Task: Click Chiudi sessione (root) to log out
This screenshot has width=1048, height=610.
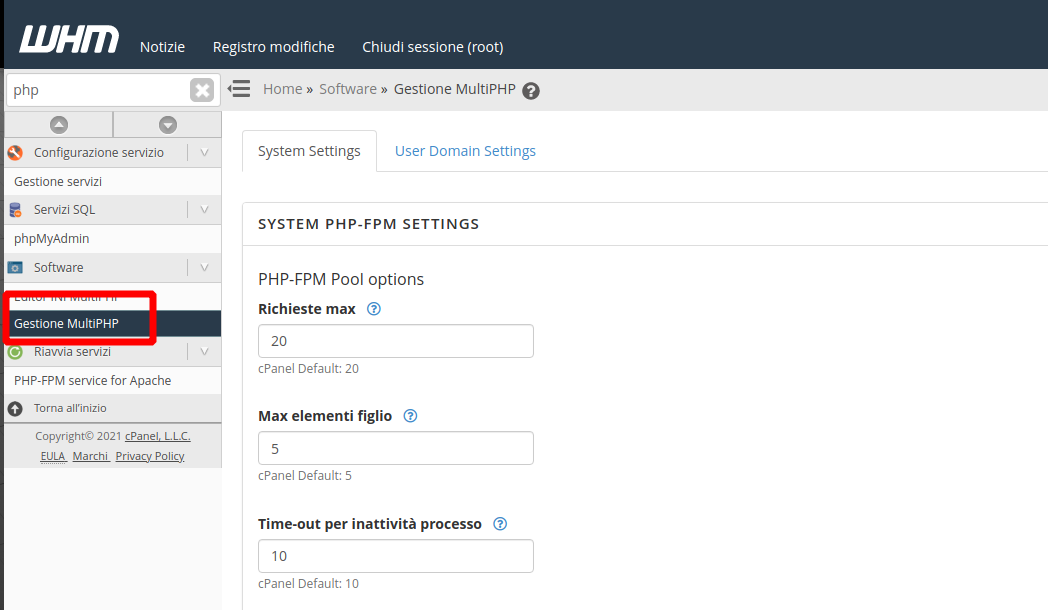Action: (432, 47)
